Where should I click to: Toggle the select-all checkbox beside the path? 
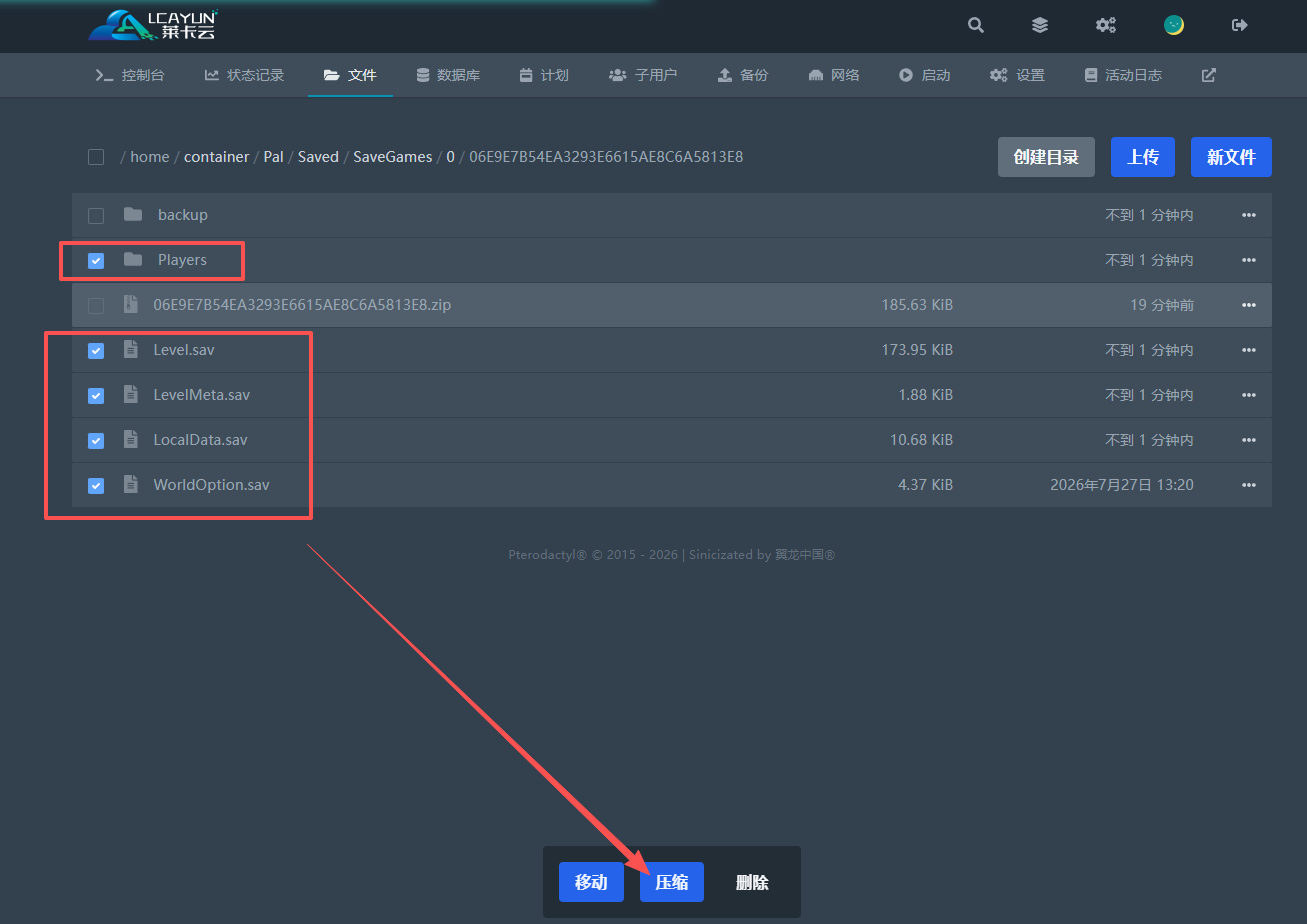[x=96, y=157]
